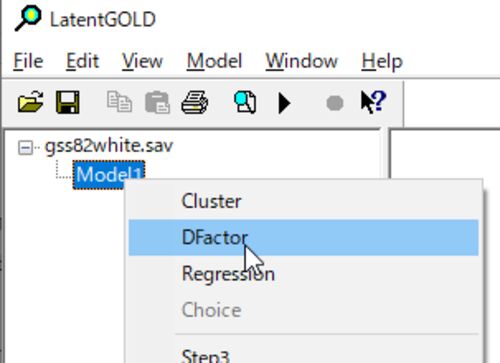Click the Print Preview magnifier icon
Screen dimensions: 500x363
(x=245, y=102)
